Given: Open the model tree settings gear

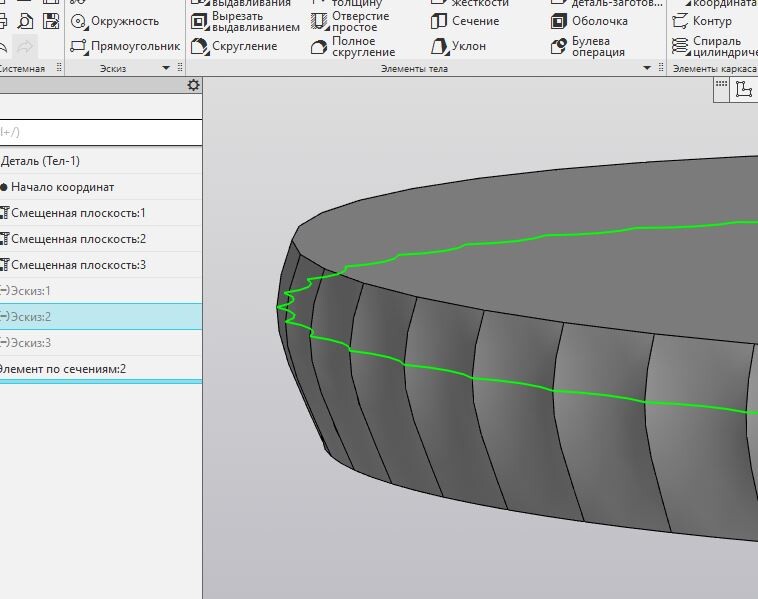Looking at the screenshot, I should coord(194,87).
